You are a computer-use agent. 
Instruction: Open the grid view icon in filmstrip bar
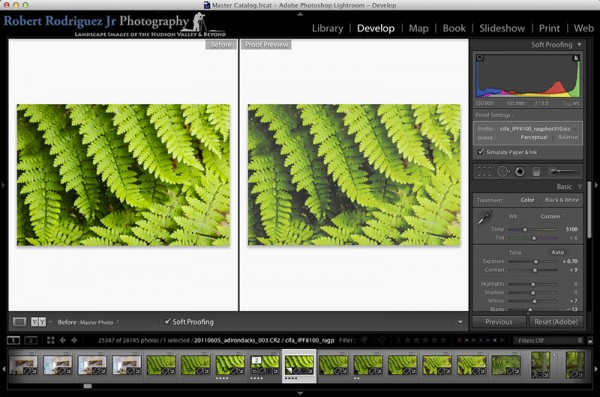51,340
